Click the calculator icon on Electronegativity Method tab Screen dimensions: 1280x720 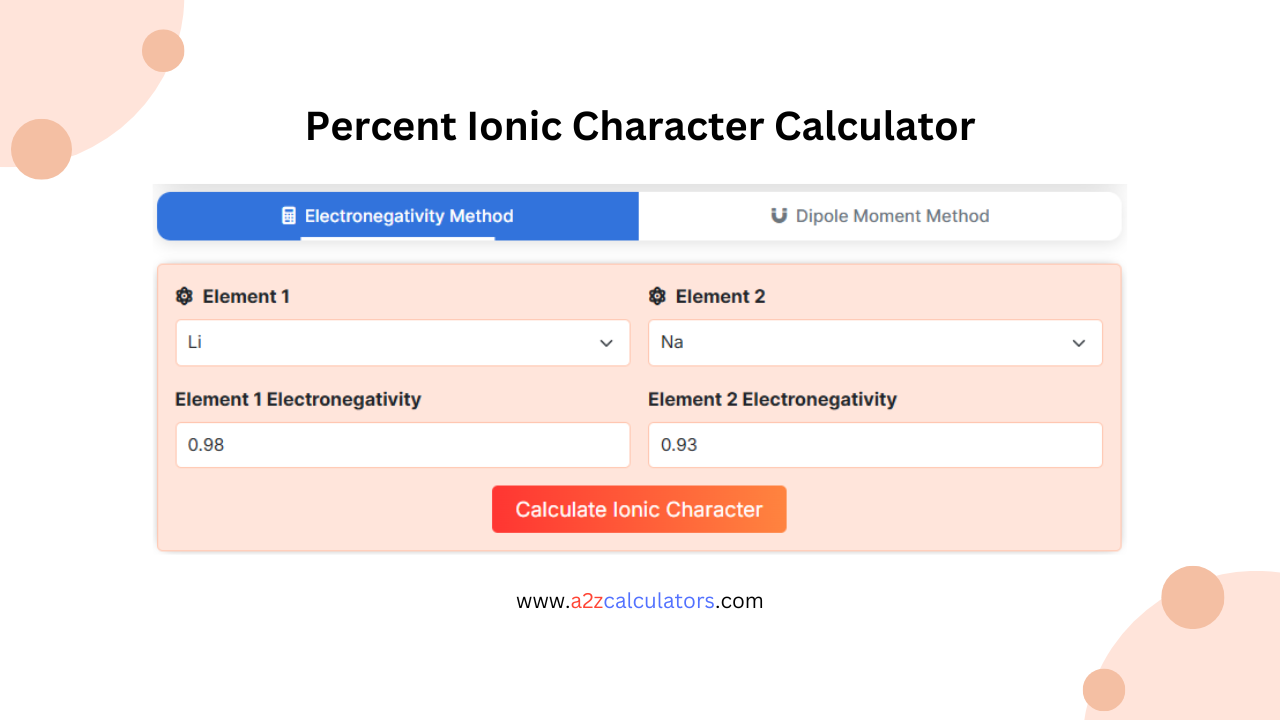pos(289,216)
